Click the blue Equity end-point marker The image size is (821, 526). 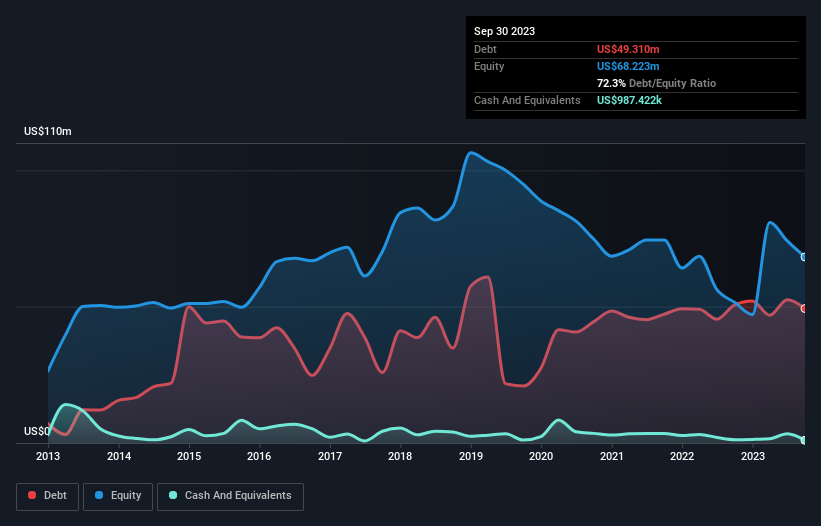coord(804,257)
